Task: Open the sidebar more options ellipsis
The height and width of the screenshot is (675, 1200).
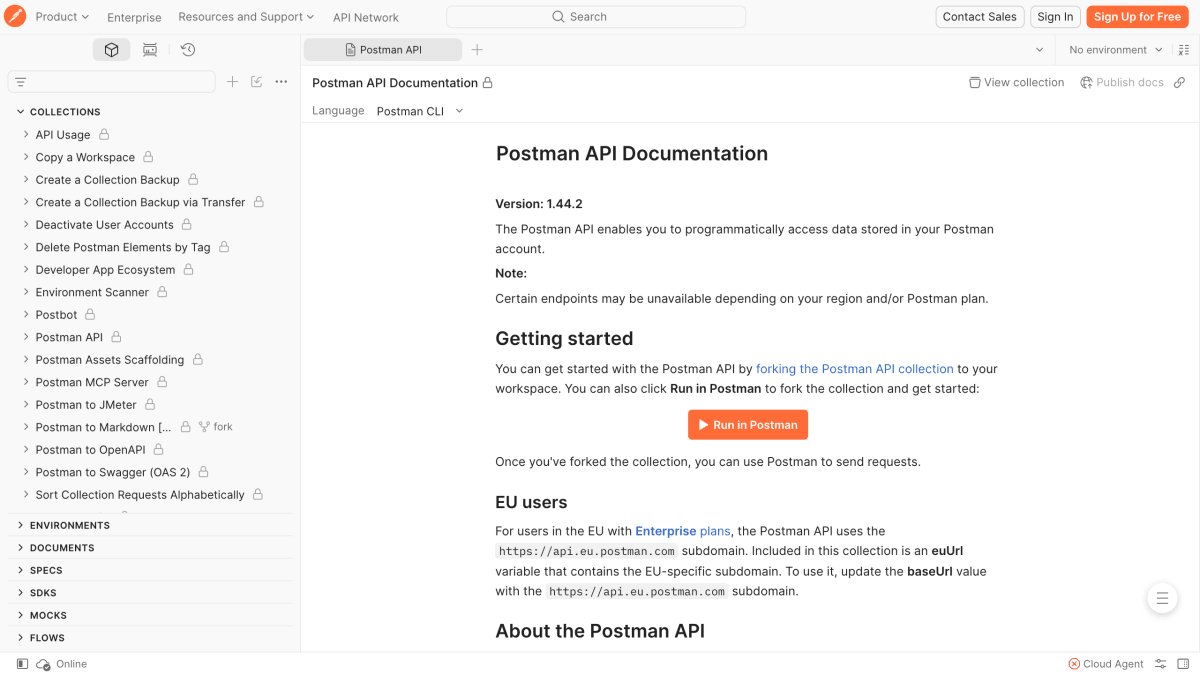Action: point(281,82)
